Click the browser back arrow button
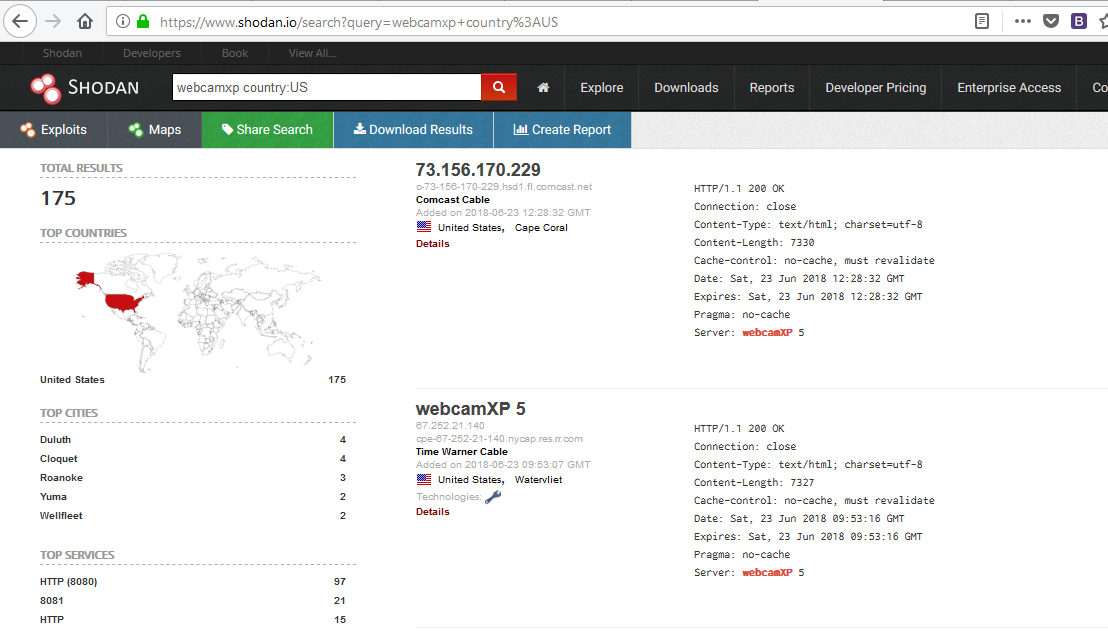The height and width of the screenshot is (634, 1108). [20, 21]
